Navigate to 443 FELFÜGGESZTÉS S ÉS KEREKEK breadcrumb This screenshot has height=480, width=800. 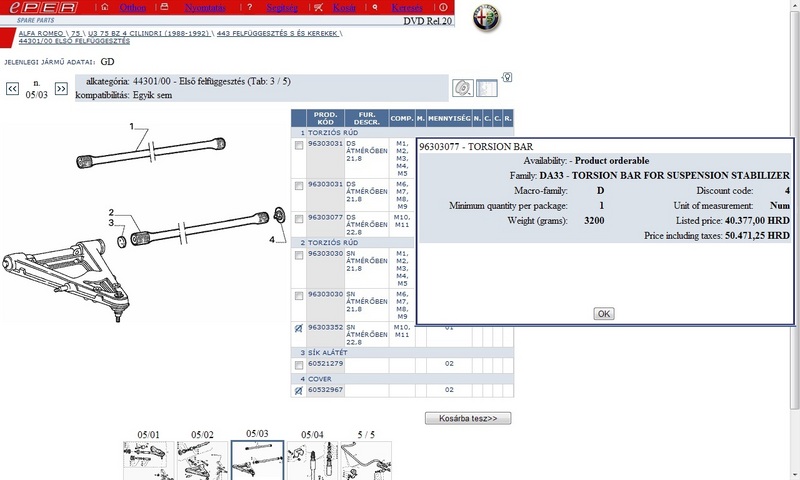(278, 33)
